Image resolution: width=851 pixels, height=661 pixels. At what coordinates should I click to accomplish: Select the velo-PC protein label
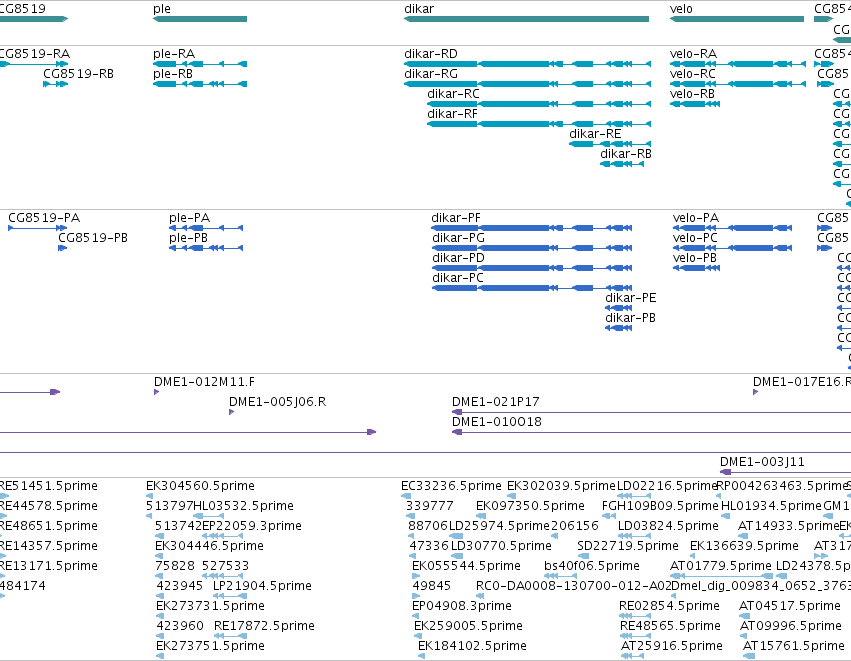tap(695, 238)
